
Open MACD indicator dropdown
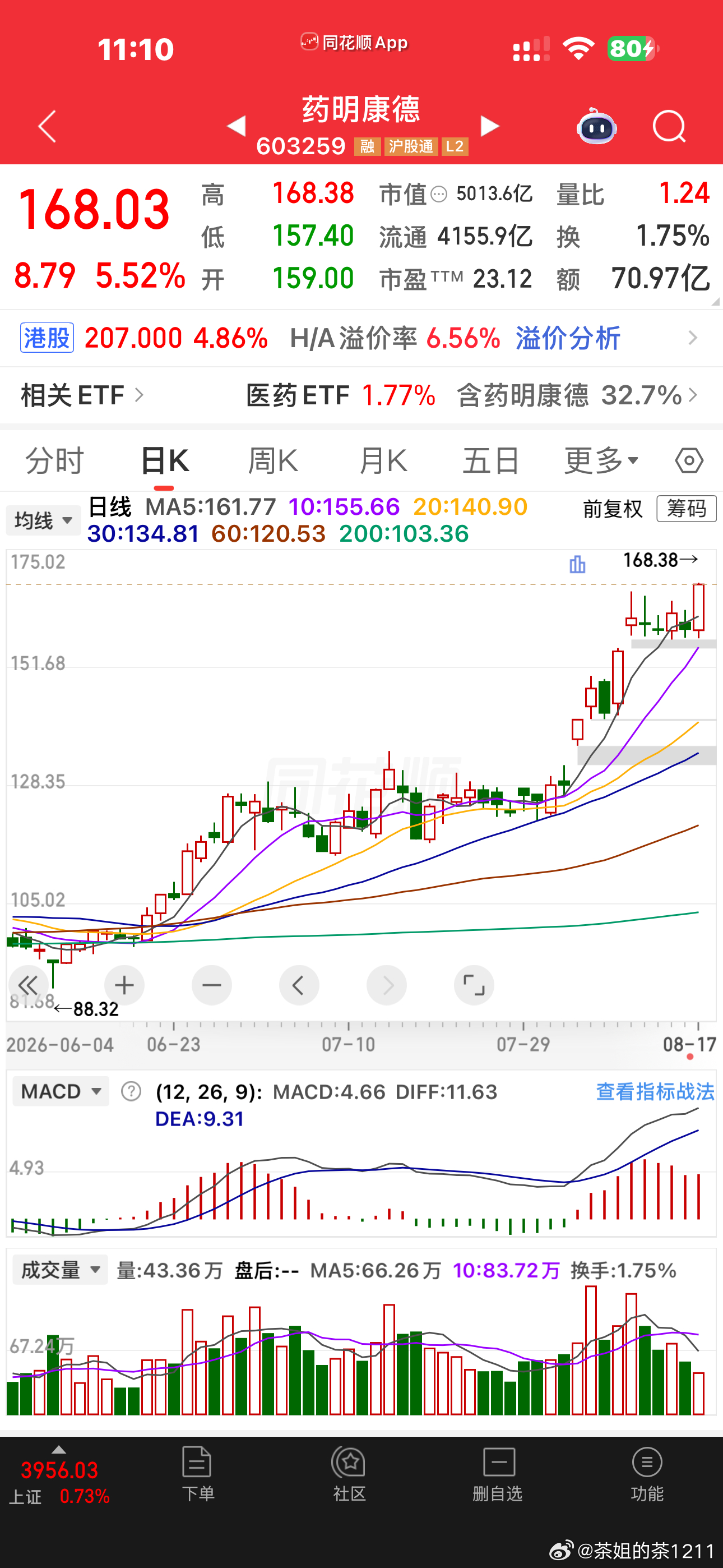pyautogui.click(x=61, y=1091)
